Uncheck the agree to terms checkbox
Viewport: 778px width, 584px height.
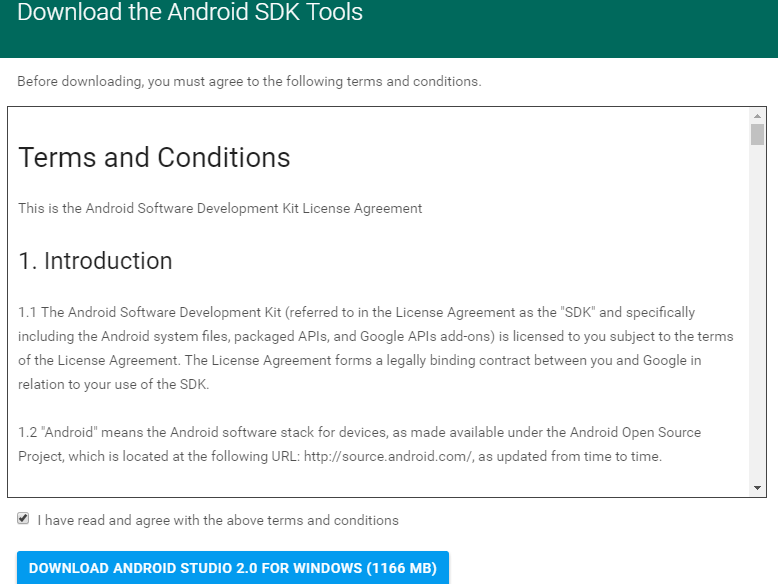click(23, 519)
